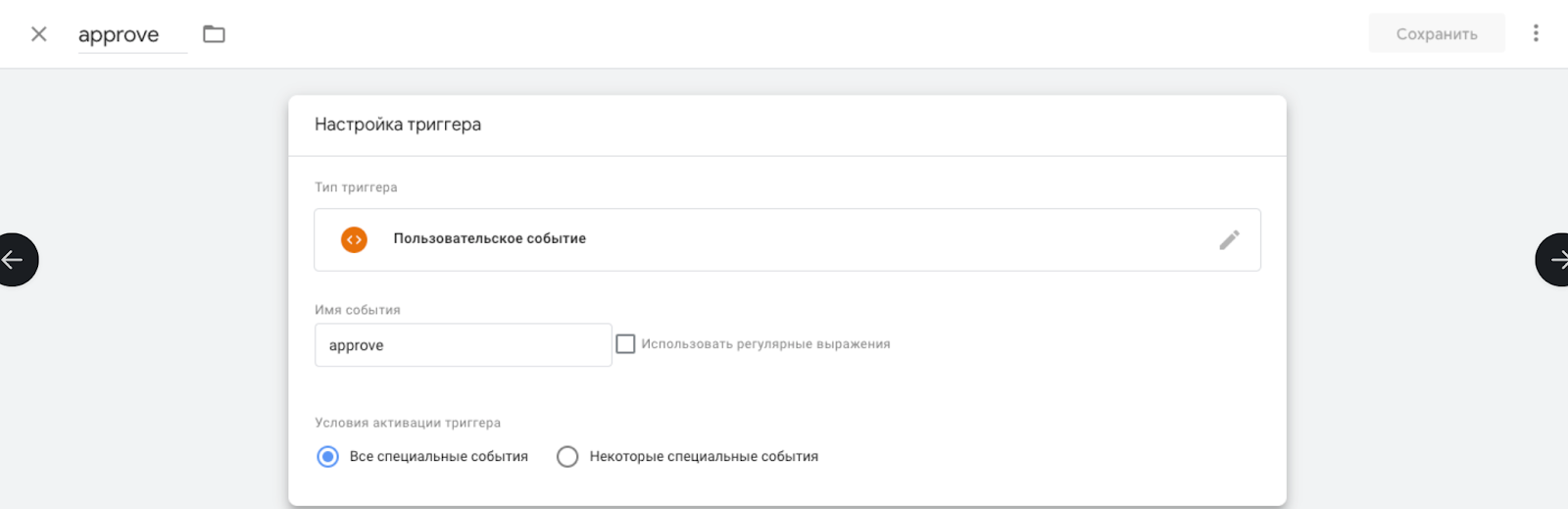Click the orange custom event type icon
Screen dimensions: 1568x509
pos(354,239)
